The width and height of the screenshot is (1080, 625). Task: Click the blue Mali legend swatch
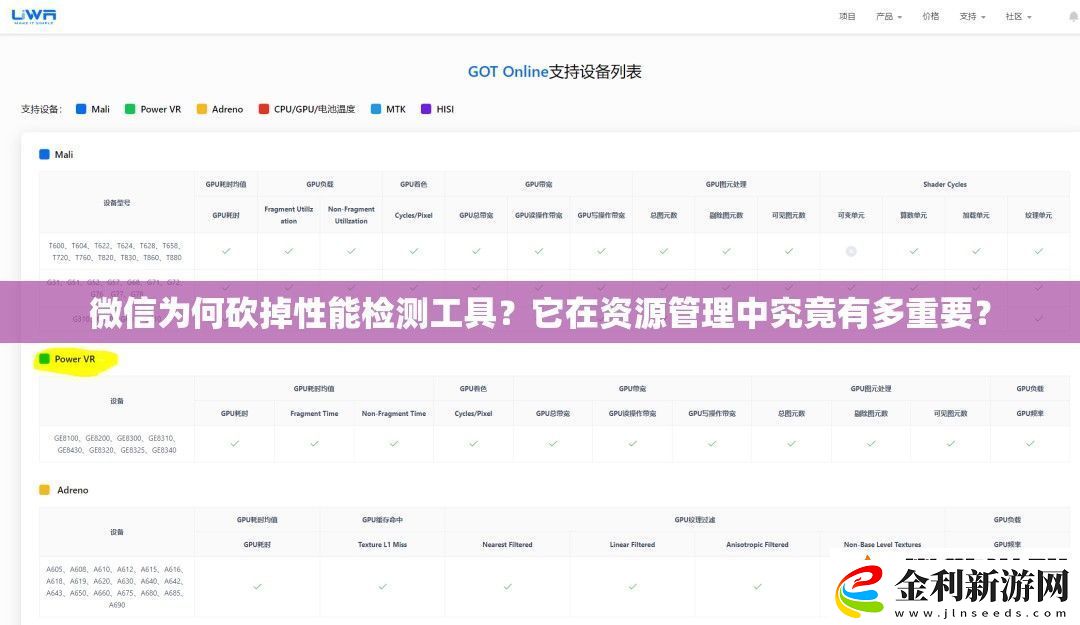tap(81, 109)
